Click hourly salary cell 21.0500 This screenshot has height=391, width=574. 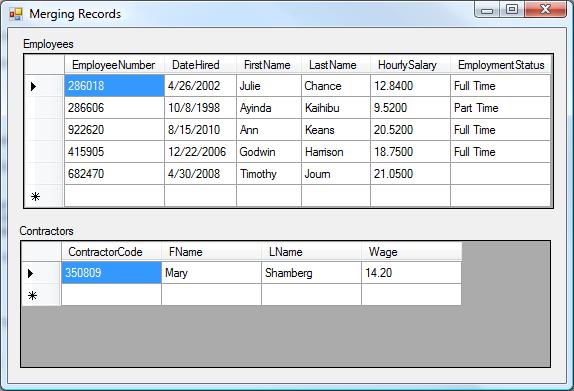coord(410,174)
